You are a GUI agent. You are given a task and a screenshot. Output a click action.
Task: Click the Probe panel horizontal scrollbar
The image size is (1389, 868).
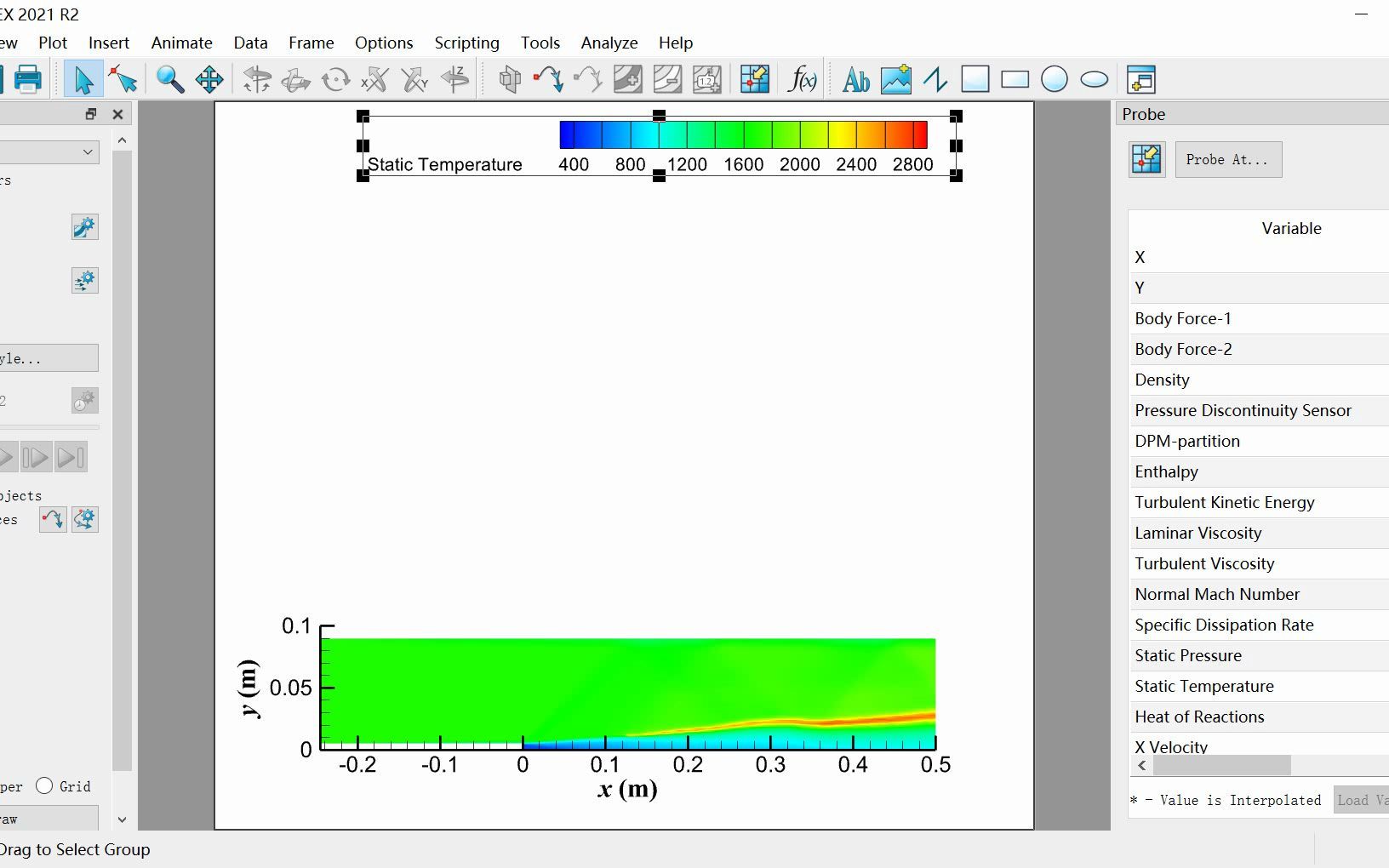1222,765
